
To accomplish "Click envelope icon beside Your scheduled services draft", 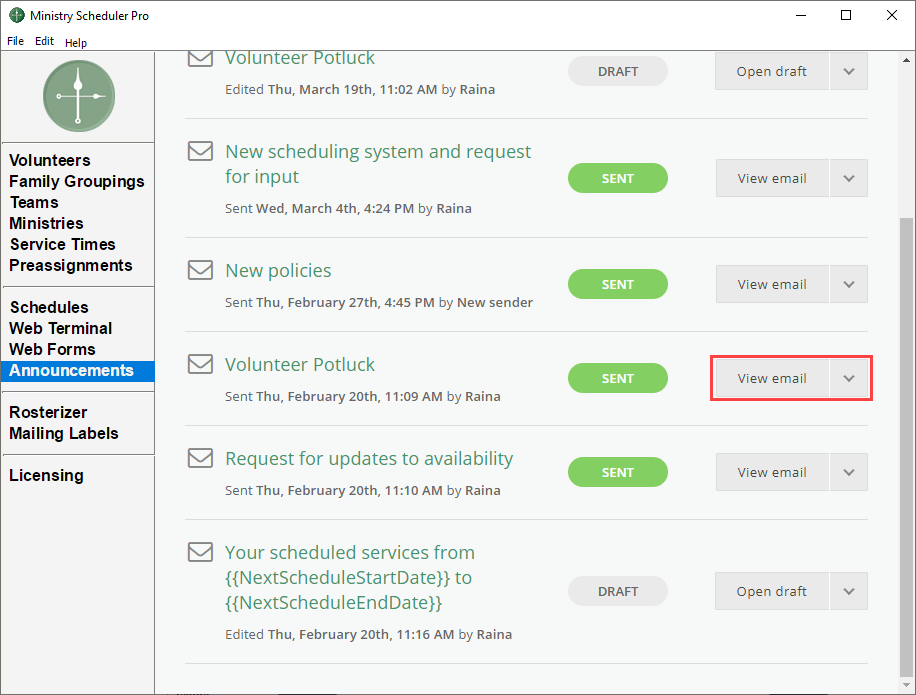I will [x=201, y=552].
